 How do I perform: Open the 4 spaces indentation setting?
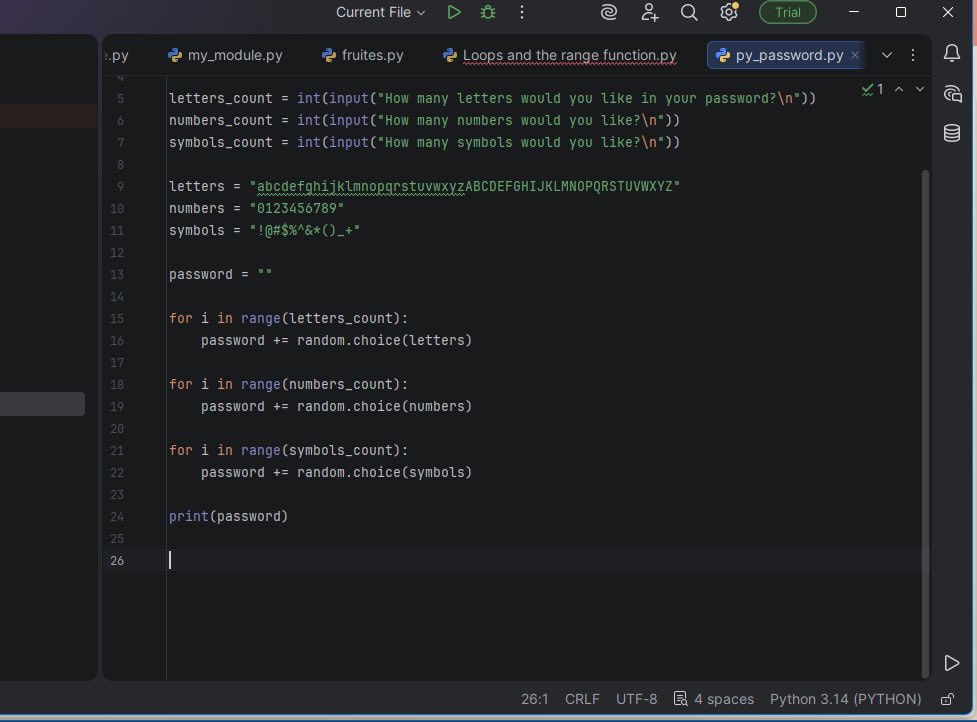(x=723, y=699)
